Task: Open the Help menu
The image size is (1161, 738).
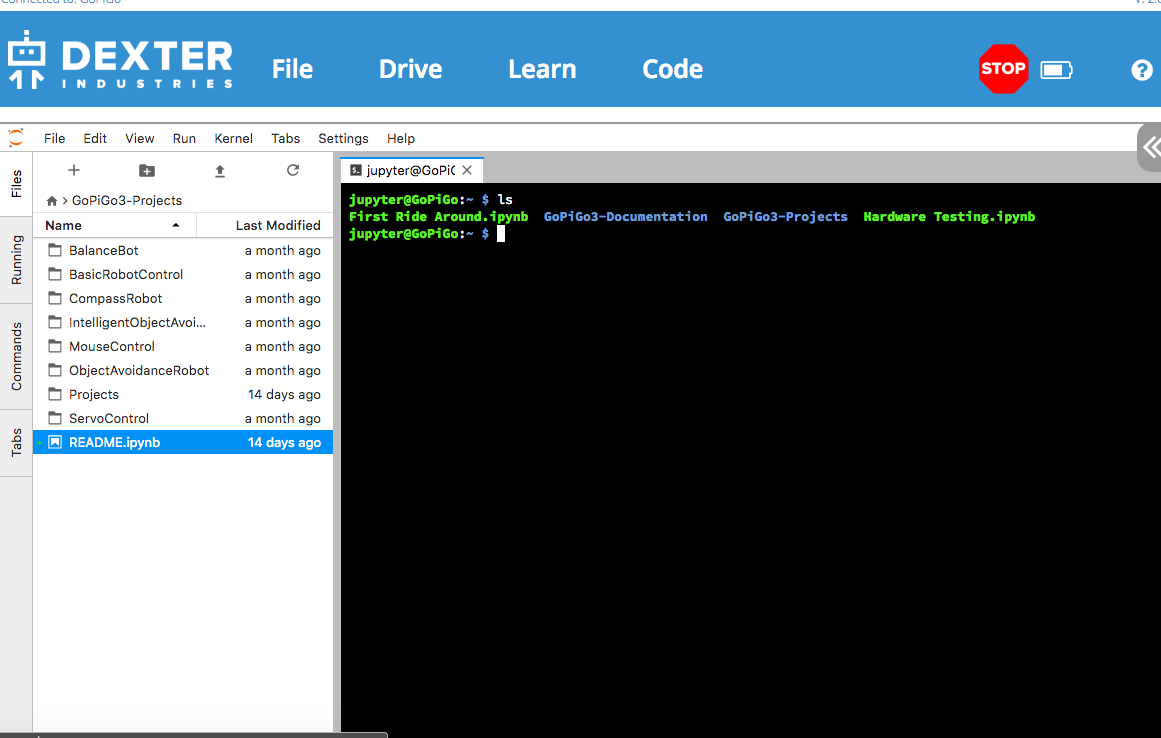Action: pos(401,138)
